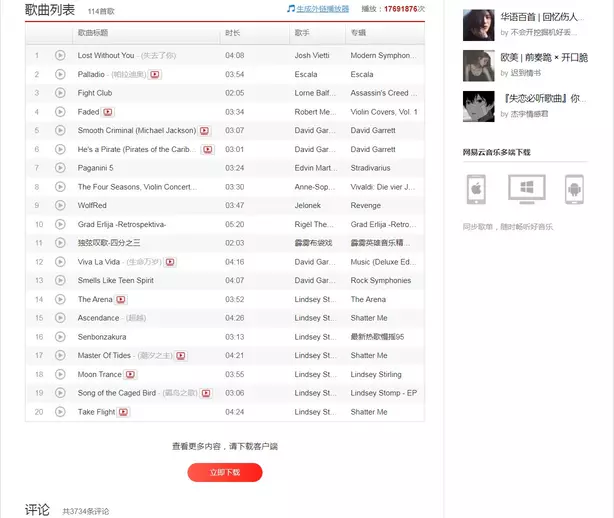Play the track Paganini 5
This screenshot has height=518, width=614.
click(x=60, y=168)
